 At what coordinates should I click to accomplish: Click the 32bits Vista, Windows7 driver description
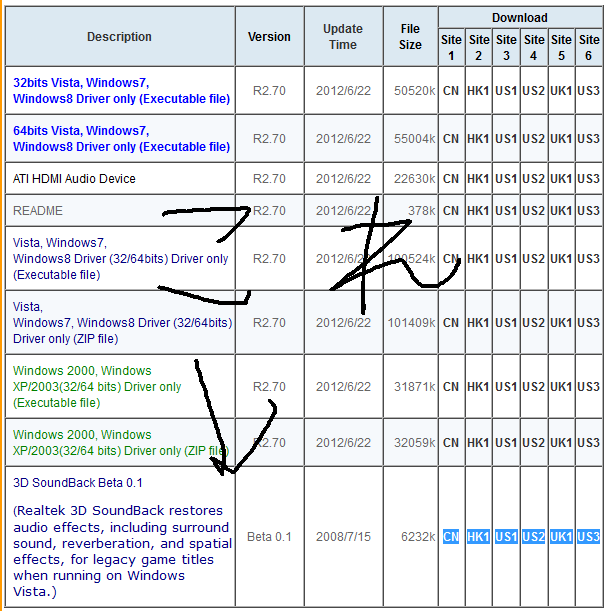(120, 90)
